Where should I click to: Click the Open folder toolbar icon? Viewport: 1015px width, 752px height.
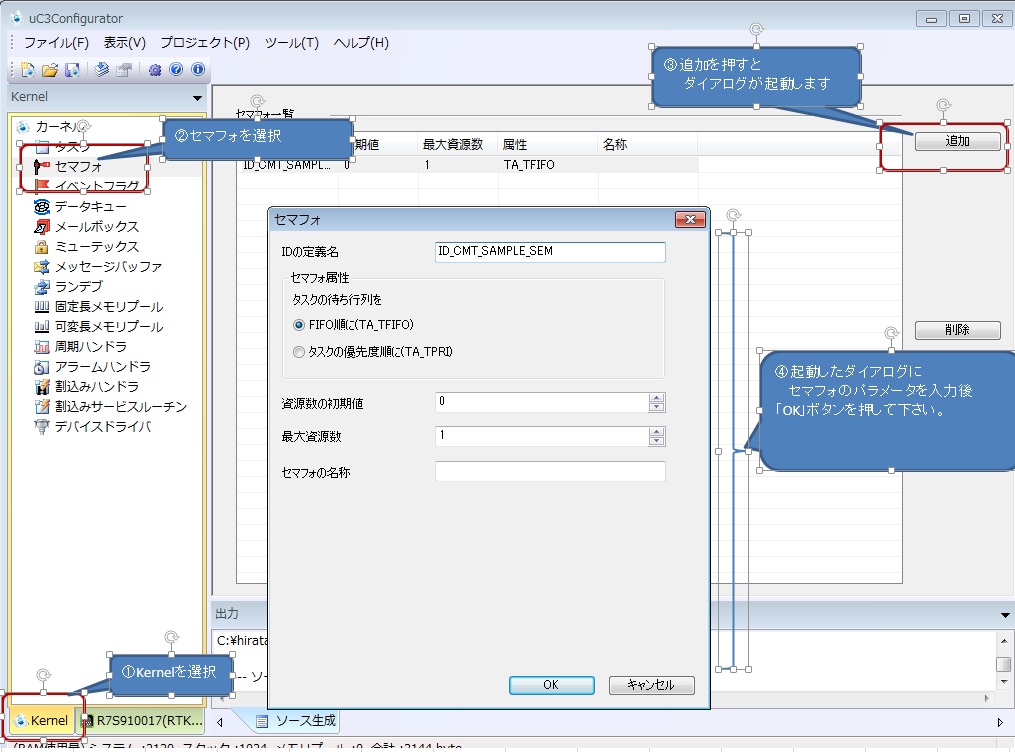click(x=49, y=70)
